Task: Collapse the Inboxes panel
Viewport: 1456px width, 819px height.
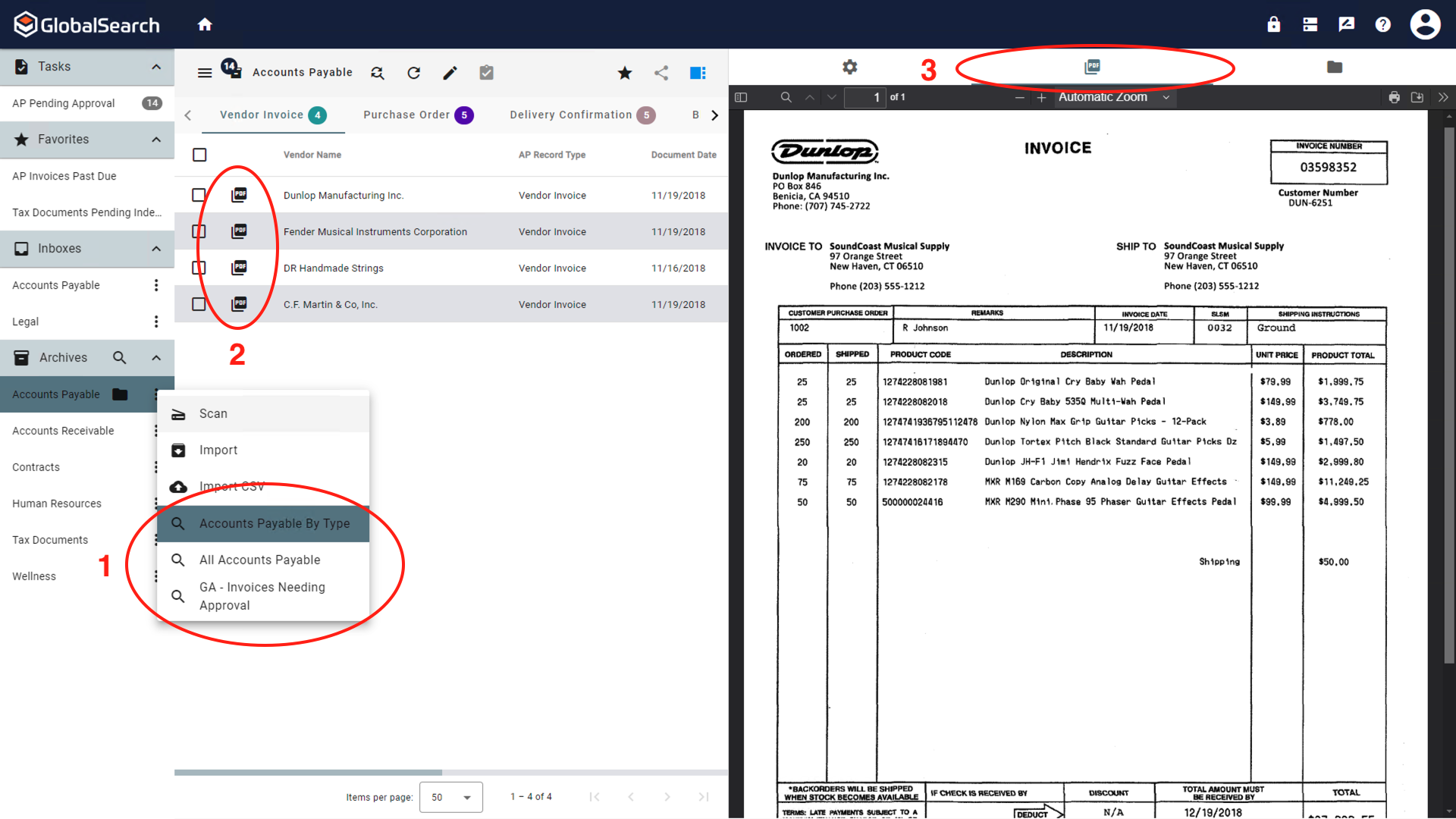Action: (156, 249)
